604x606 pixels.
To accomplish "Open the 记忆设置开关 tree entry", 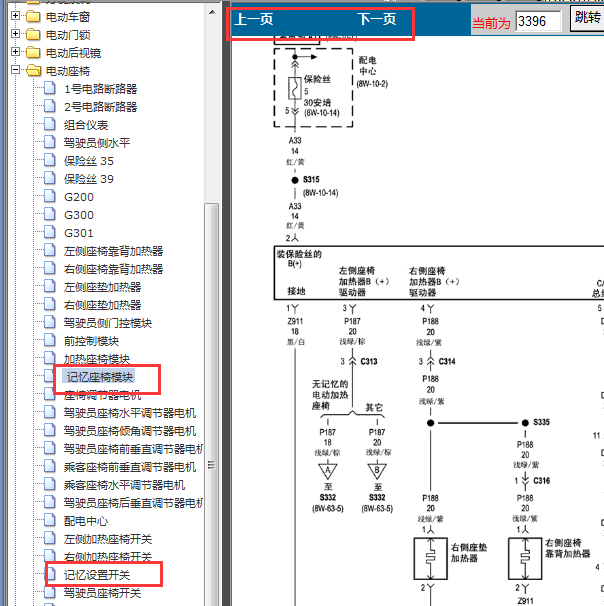I will 97,575.
